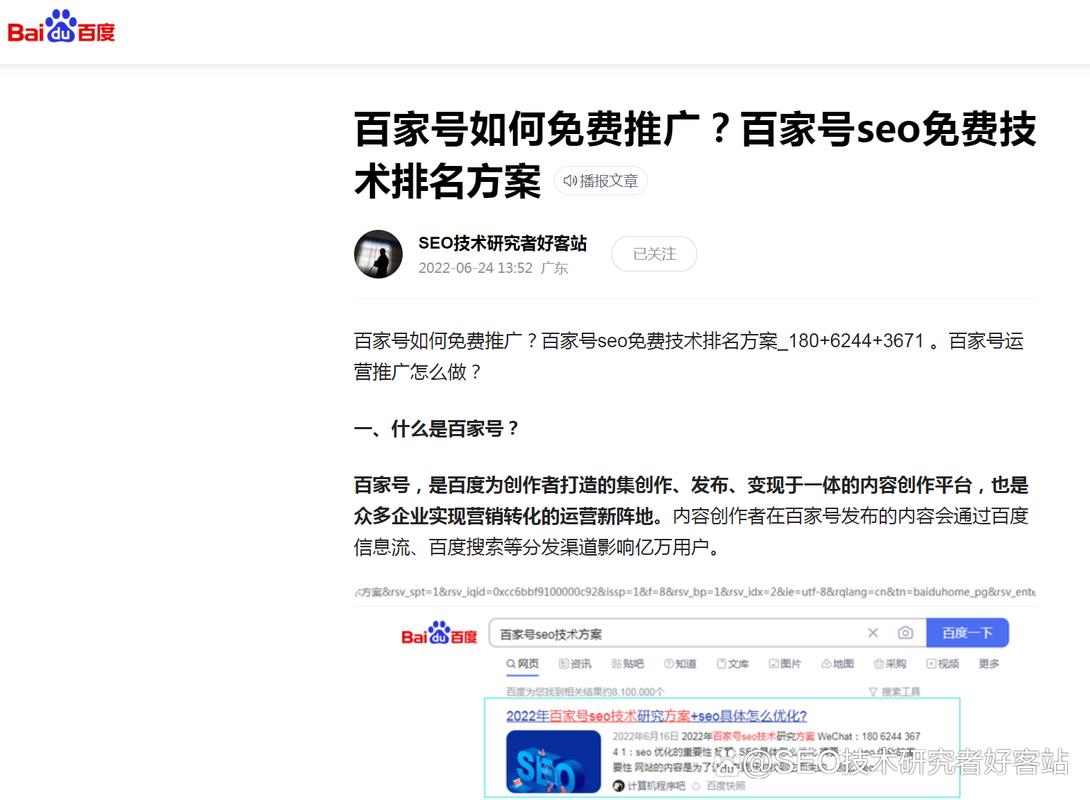Clear the embedded search with X icon
Screen dimensions: 1090x800
click(x=873, y=632)
